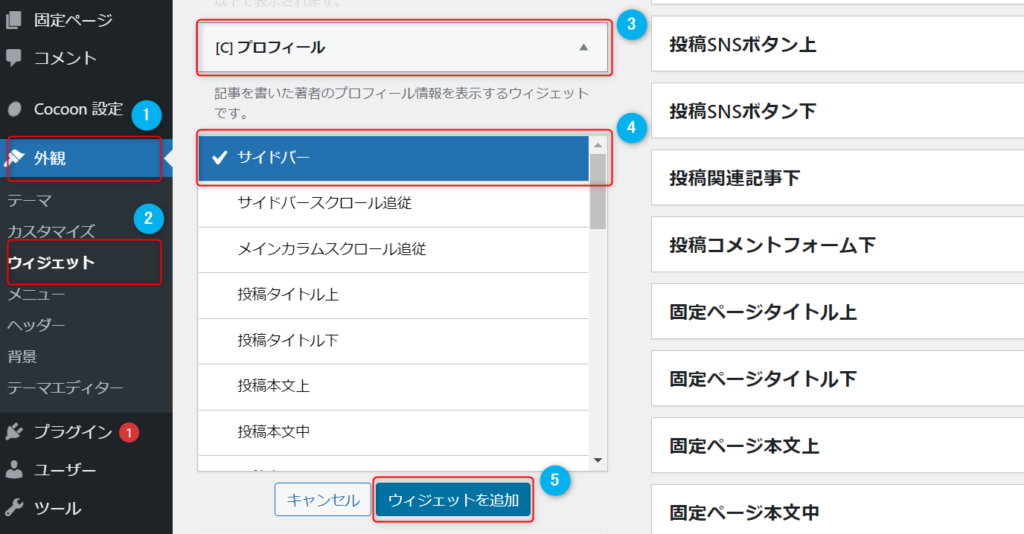
Task: Choose サイドバースクロール追従 in the list
Action: click(x=394, y=204)
